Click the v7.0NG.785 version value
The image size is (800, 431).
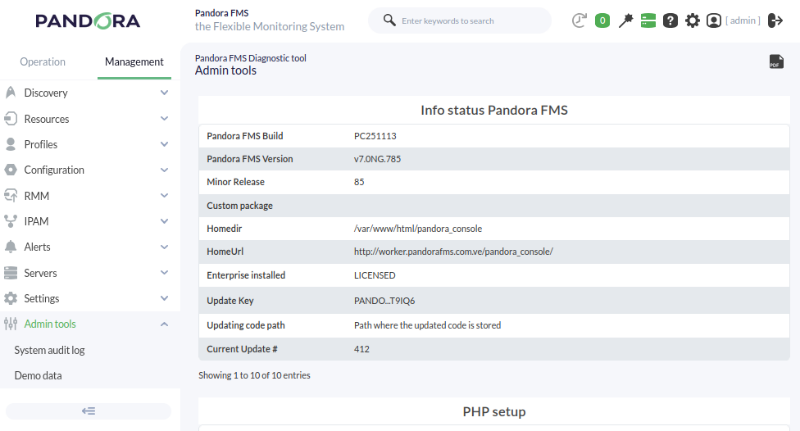(x=378, y=159)
